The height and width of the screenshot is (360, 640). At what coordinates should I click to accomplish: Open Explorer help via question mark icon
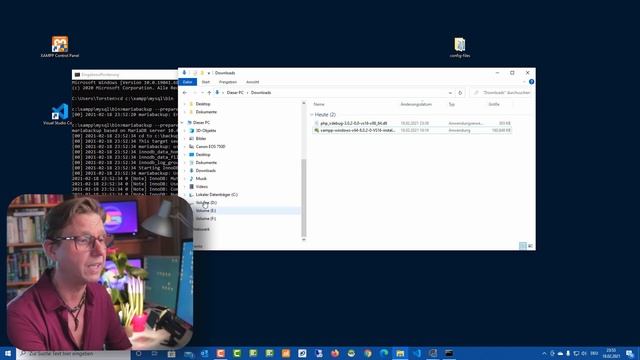531,82
